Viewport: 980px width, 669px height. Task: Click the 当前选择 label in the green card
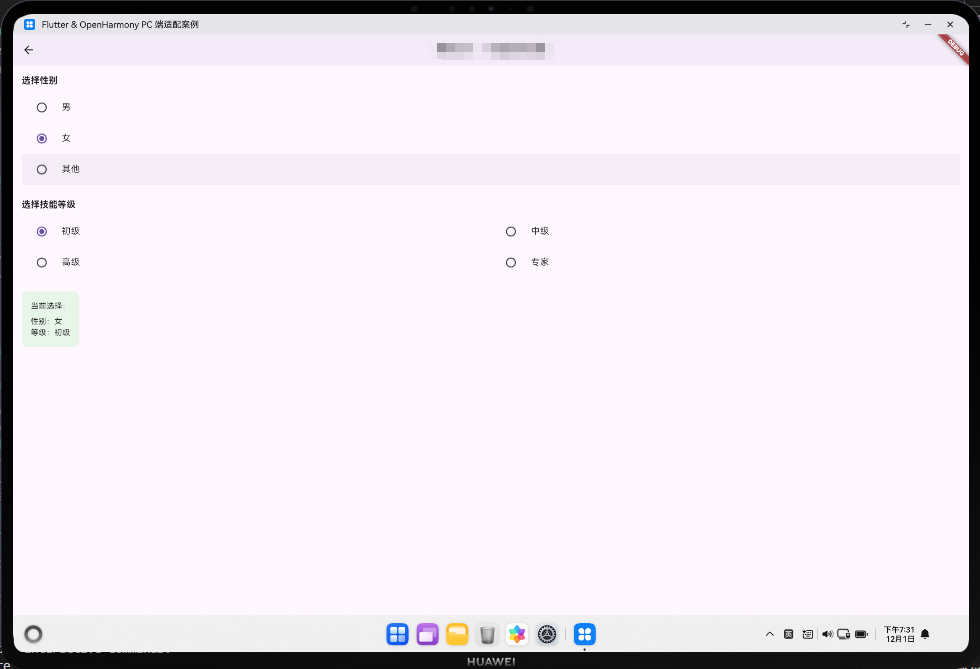pos(48,306)
